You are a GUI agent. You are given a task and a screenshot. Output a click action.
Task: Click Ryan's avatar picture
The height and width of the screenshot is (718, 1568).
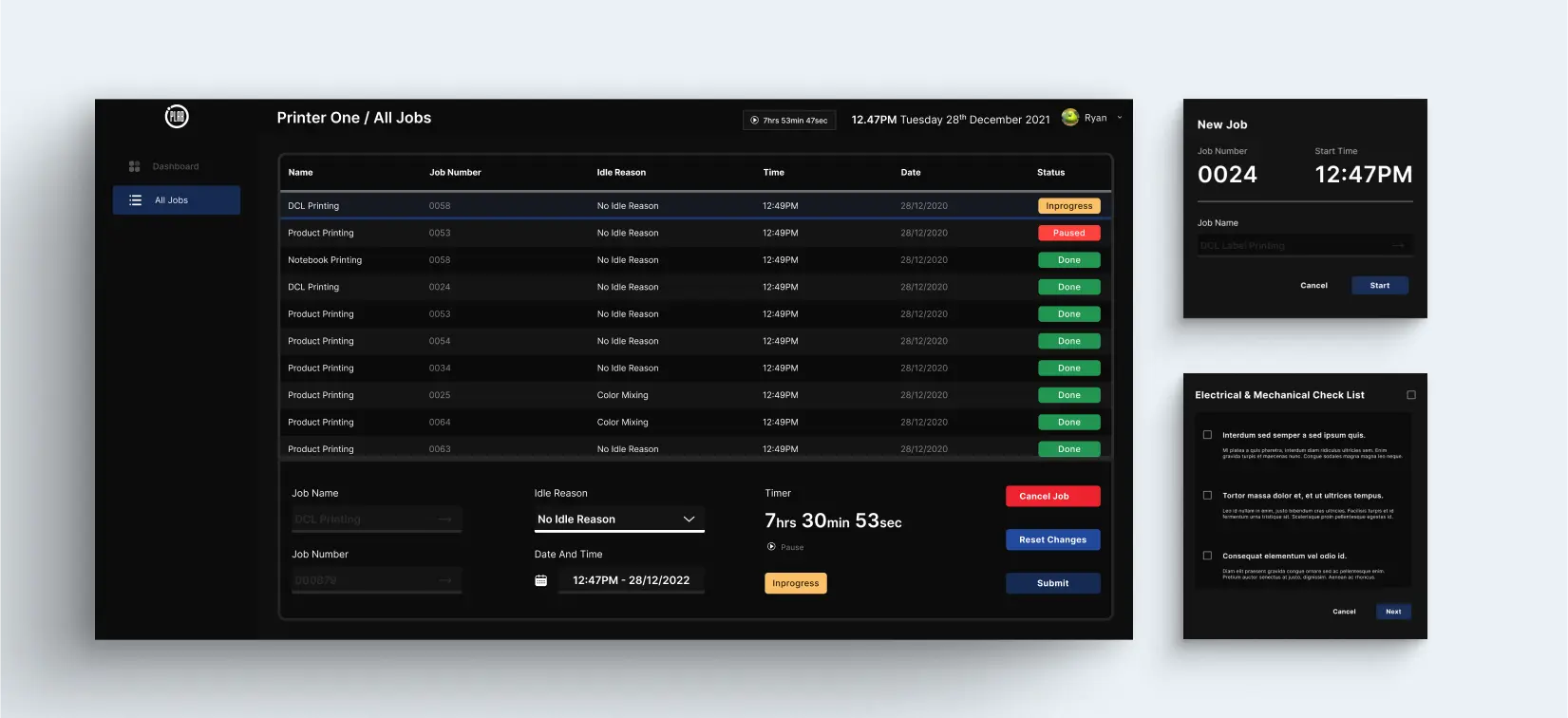pos(1070,118)
